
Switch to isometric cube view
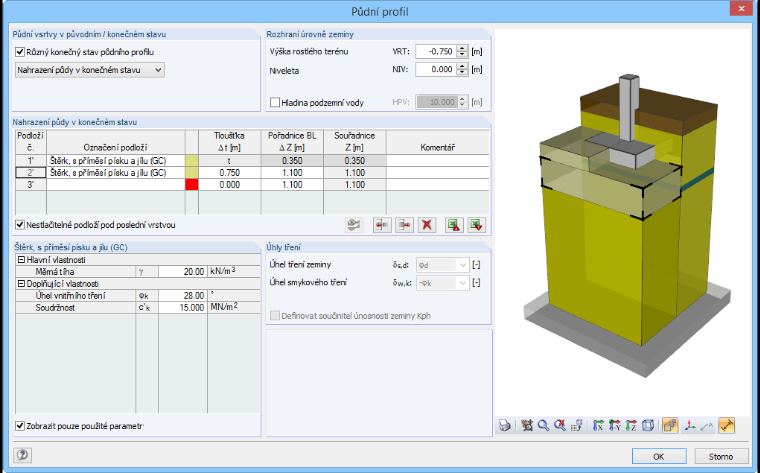[648, 426]
